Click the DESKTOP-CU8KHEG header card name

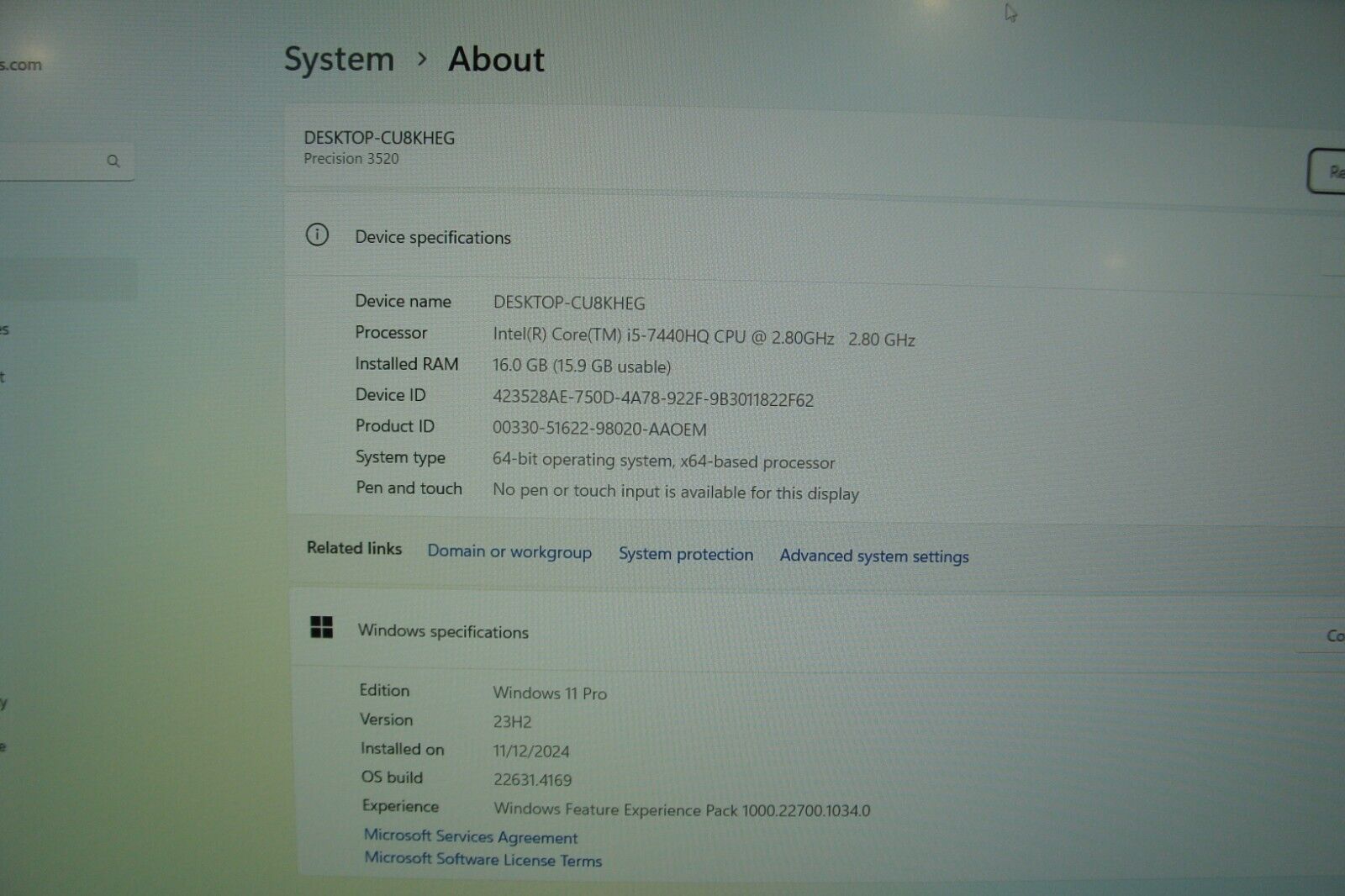pyautogui.click(x=379, y=138)
